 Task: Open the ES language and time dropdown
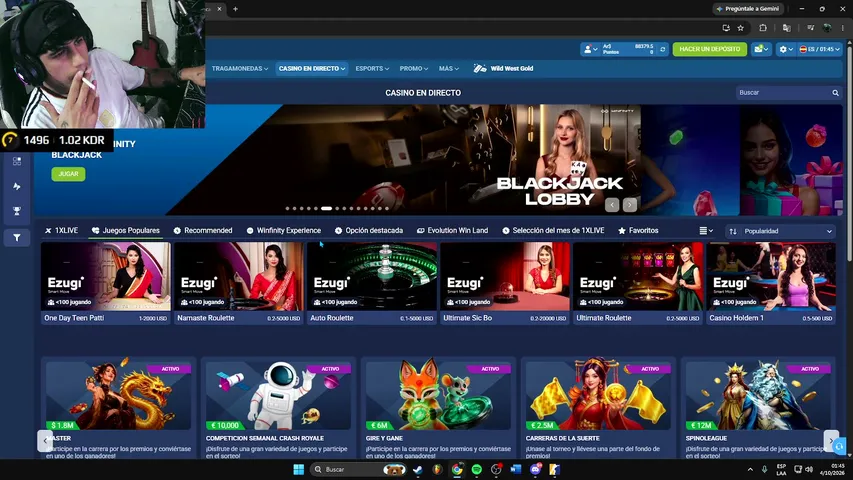[x=820, y=49]
